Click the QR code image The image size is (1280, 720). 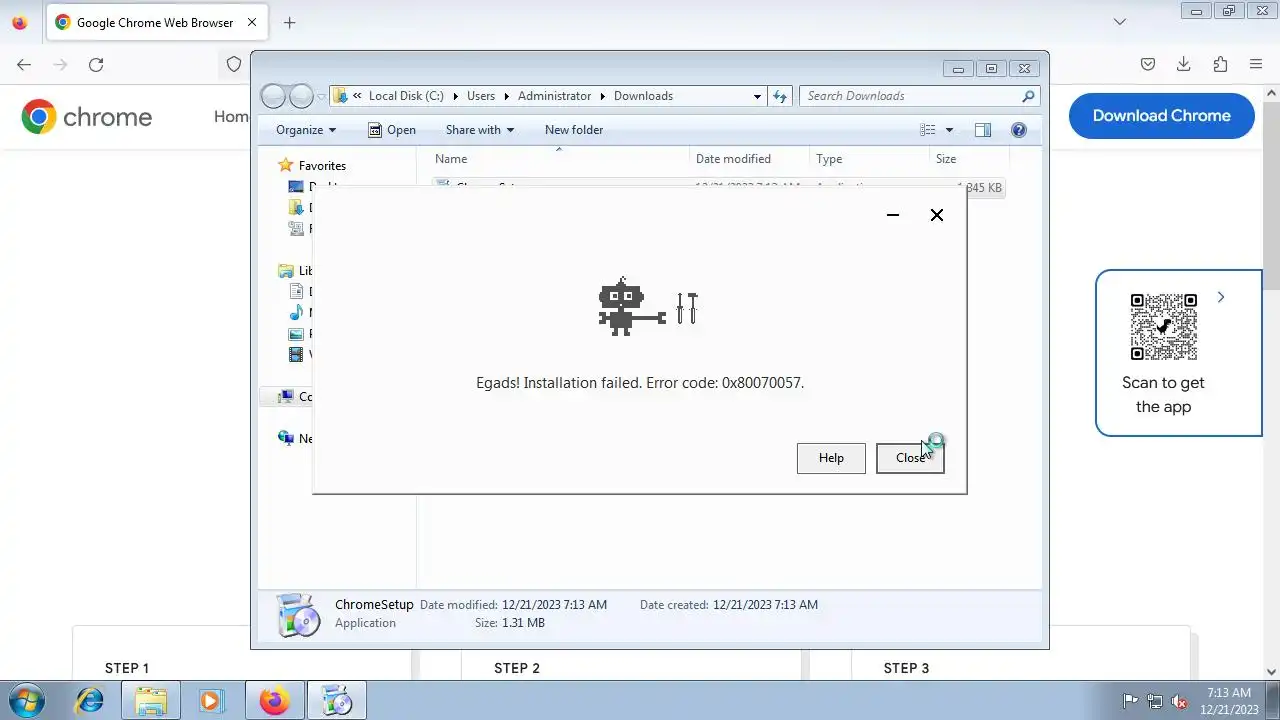click(x=1164, y=327)
